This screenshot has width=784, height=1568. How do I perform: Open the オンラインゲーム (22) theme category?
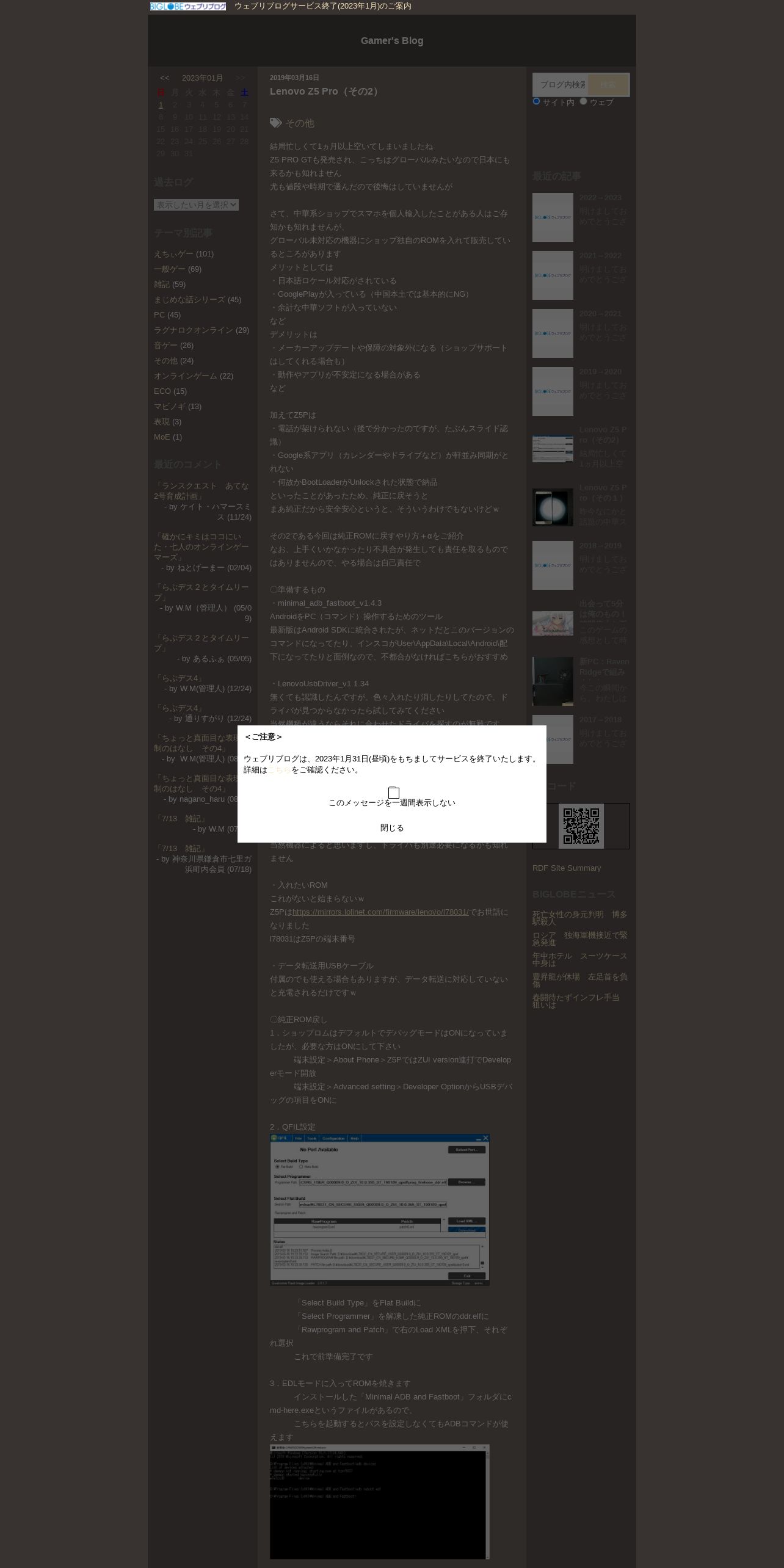point(185,376)
